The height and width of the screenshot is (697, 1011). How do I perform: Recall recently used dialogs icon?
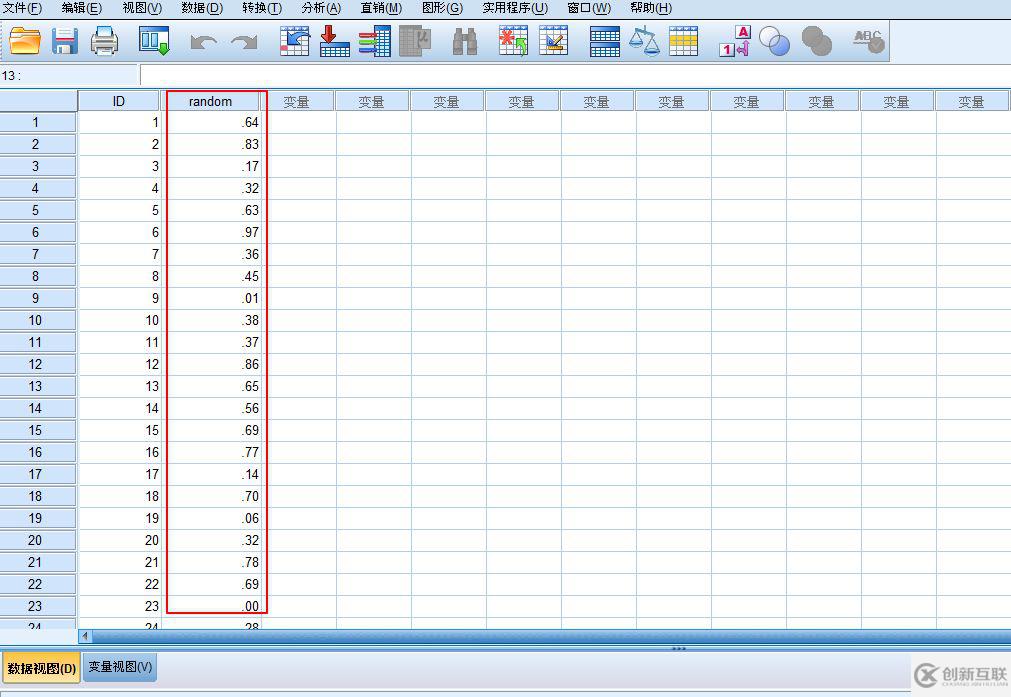click(154, 41)
